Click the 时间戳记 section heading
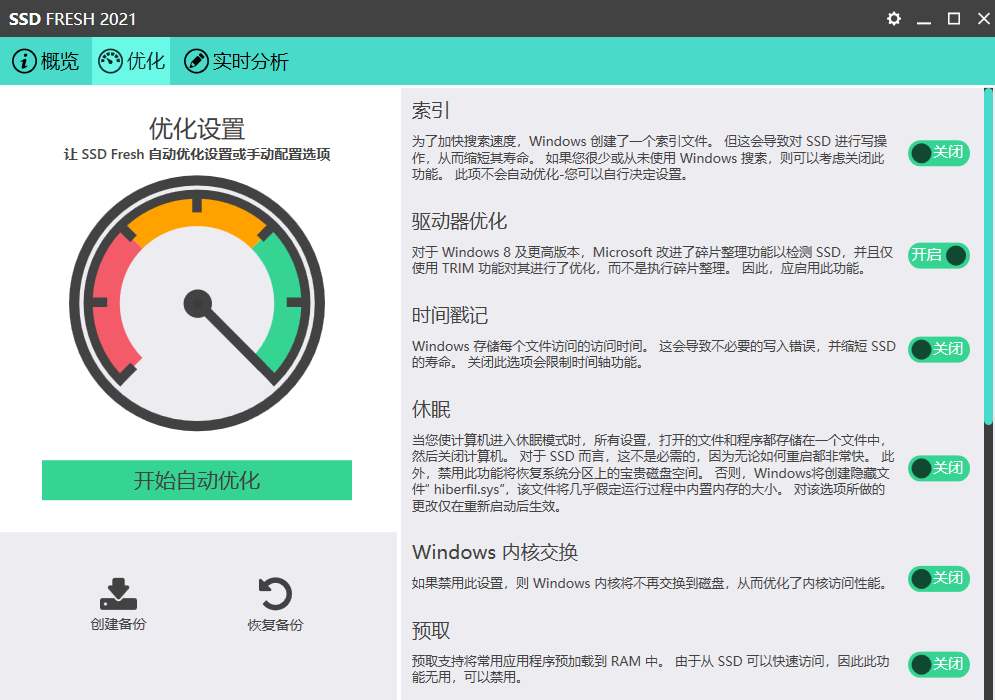The height and width of the screenshot is (700, 995). [x=450, y=315]
